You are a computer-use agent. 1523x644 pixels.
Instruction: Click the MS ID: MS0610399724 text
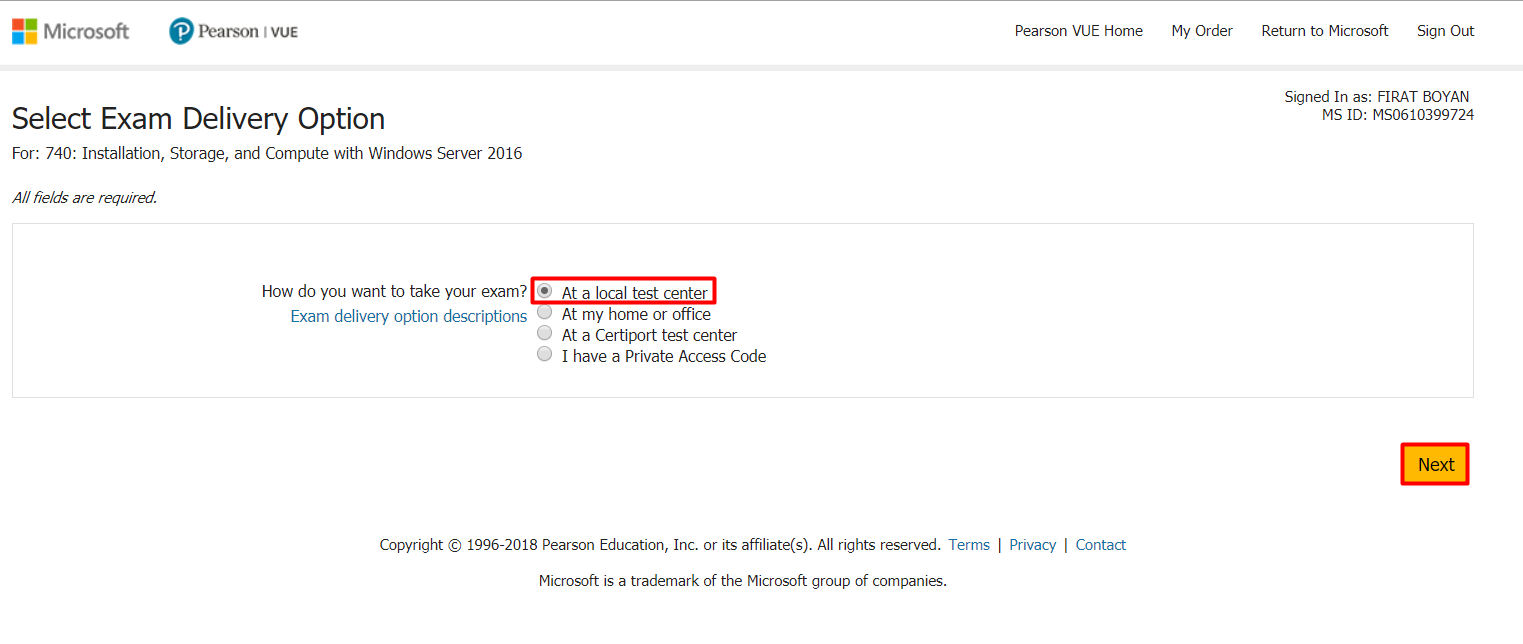pyautogui.click(x=1397, y=115)
